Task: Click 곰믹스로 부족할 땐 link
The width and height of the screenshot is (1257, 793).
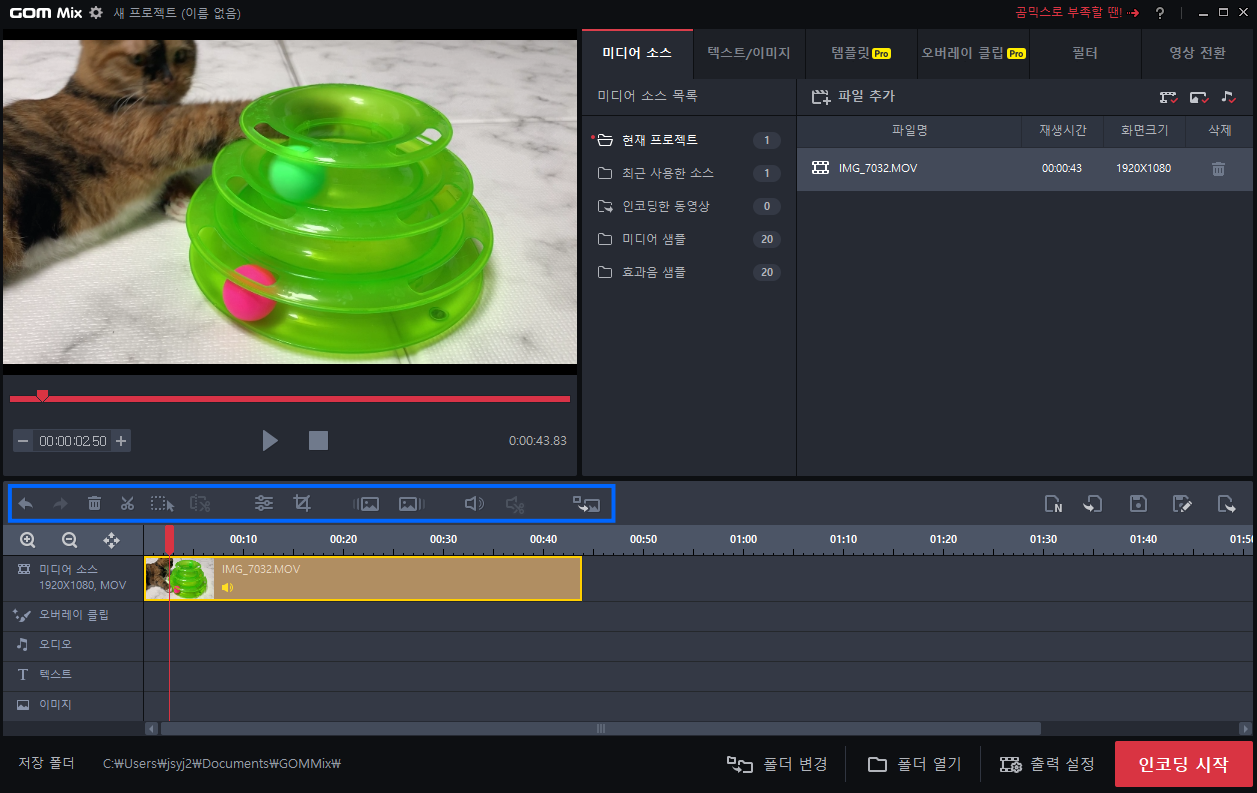Action: coord(1077,13)
